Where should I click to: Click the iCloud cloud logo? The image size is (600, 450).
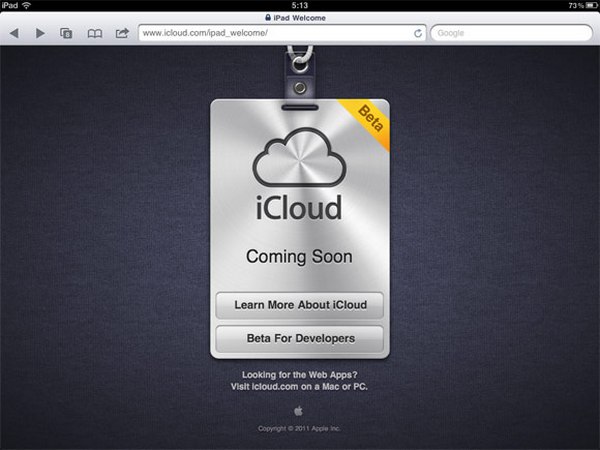pos(300,158)
